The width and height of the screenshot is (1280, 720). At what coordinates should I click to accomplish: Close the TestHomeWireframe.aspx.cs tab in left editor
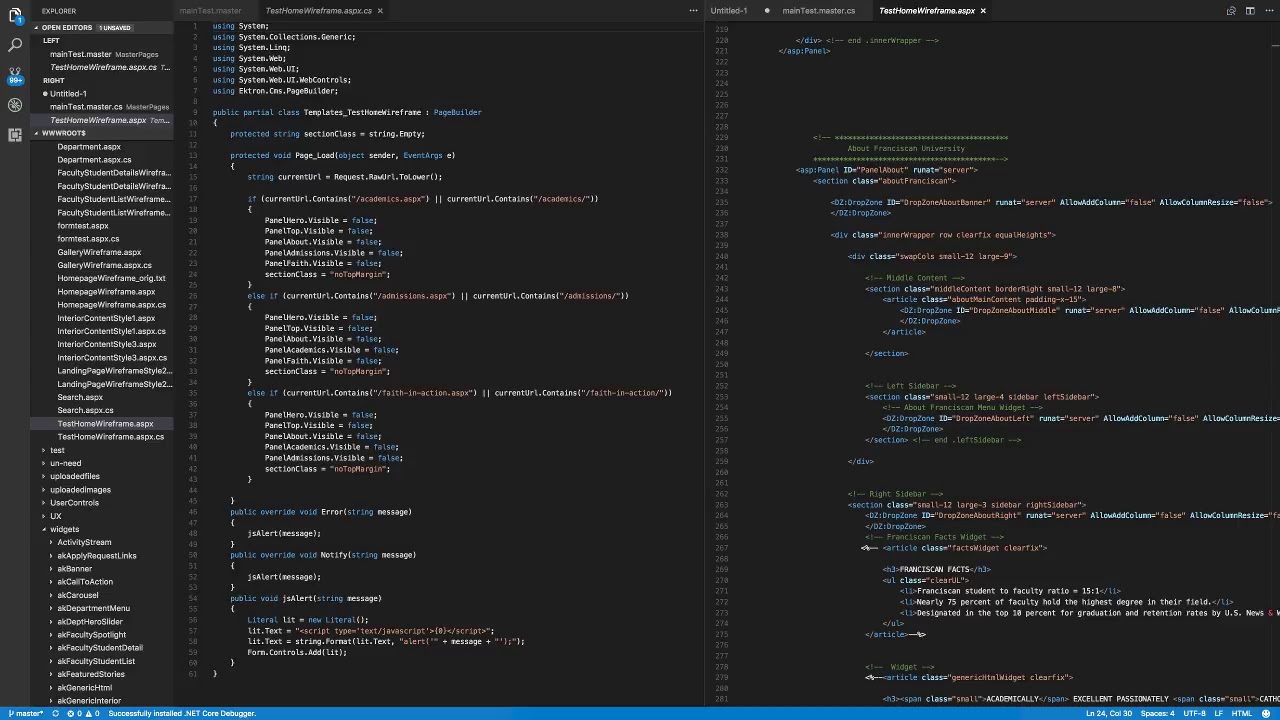tap(380, 11)
